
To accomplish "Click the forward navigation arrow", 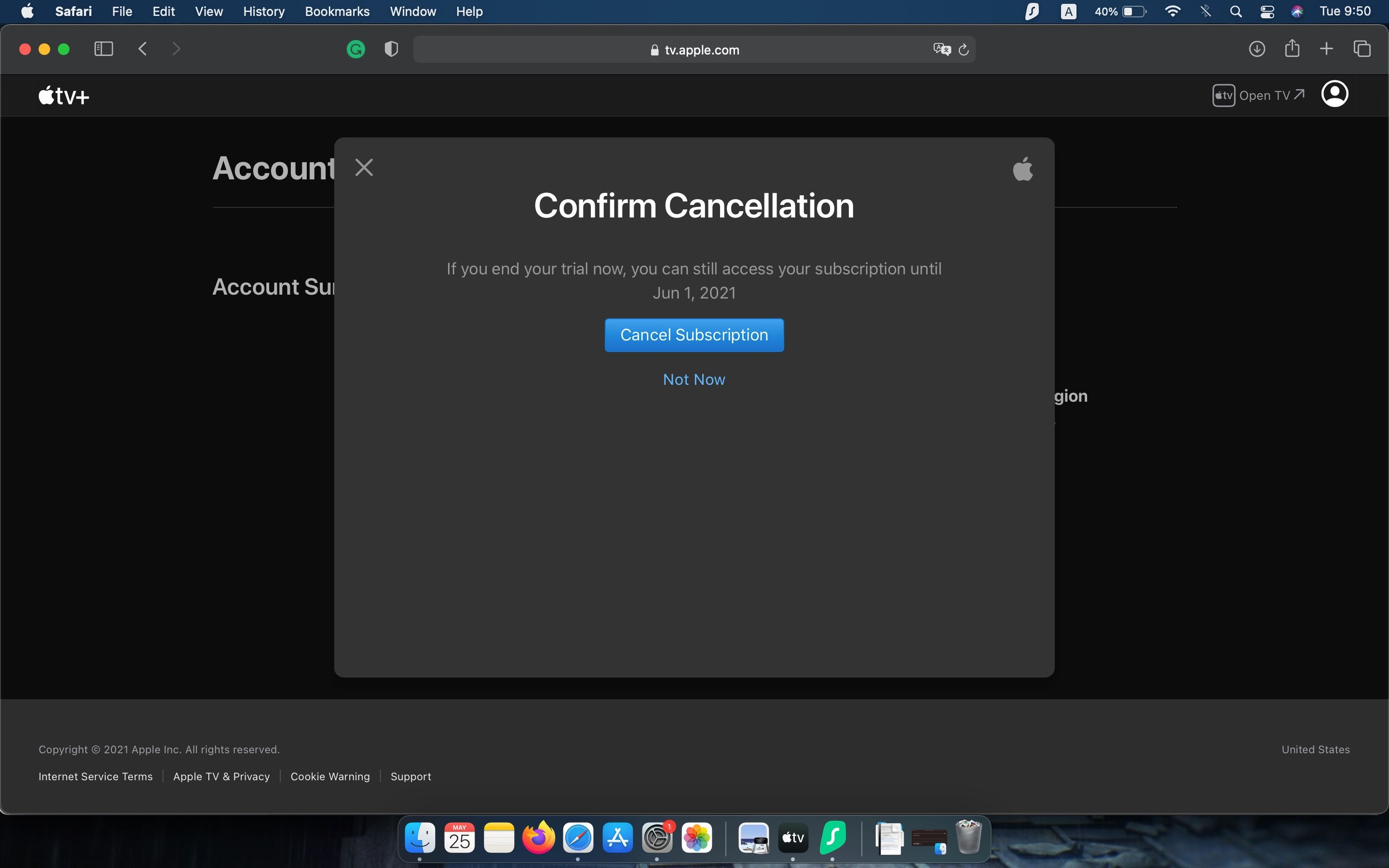I will tap(176, 48).
